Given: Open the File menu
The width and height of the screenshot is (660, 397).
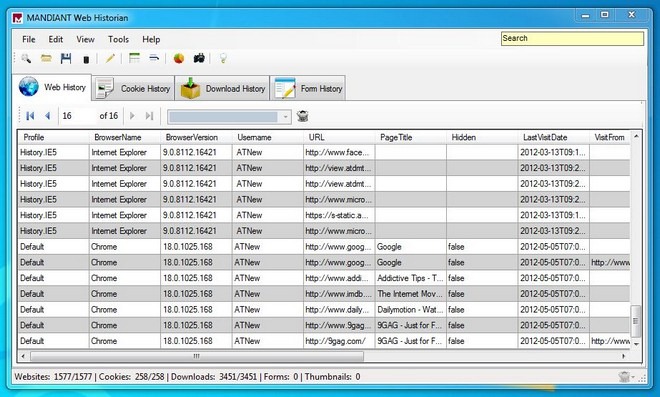Looking at the screenshot, I should pos(29,39).
